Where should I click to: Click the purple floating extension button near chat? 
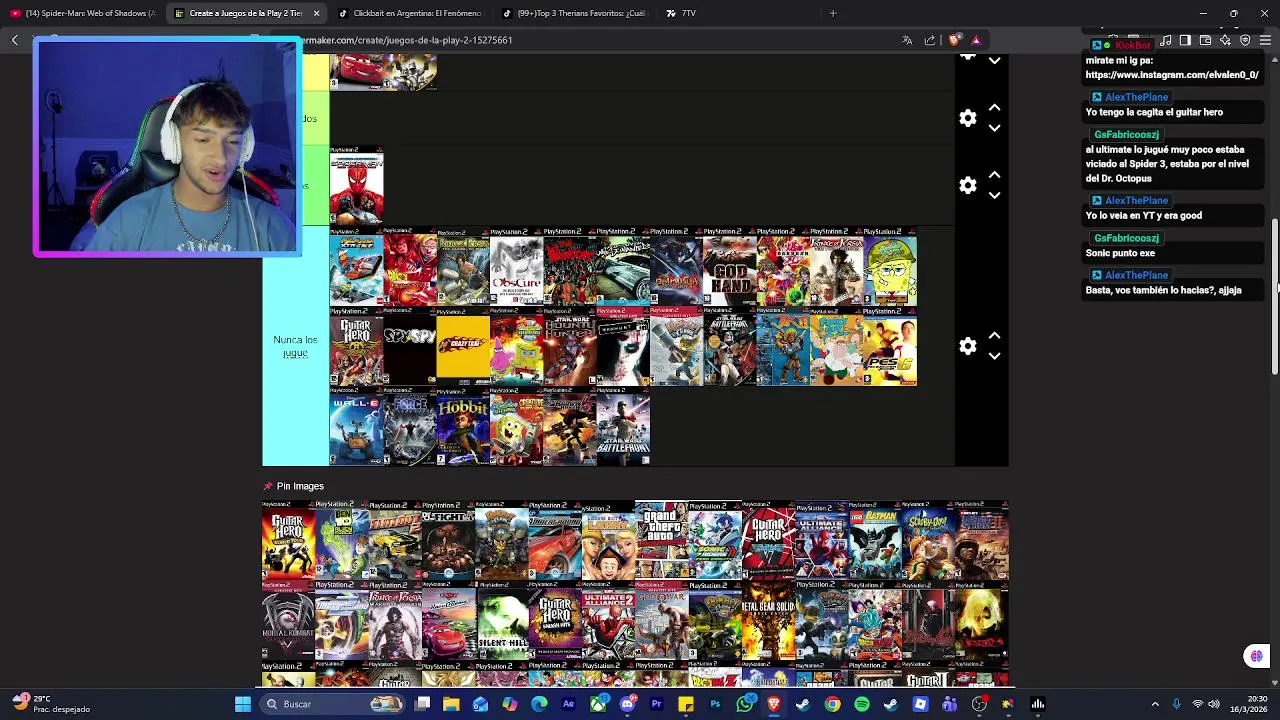(x=1256, y=656)
